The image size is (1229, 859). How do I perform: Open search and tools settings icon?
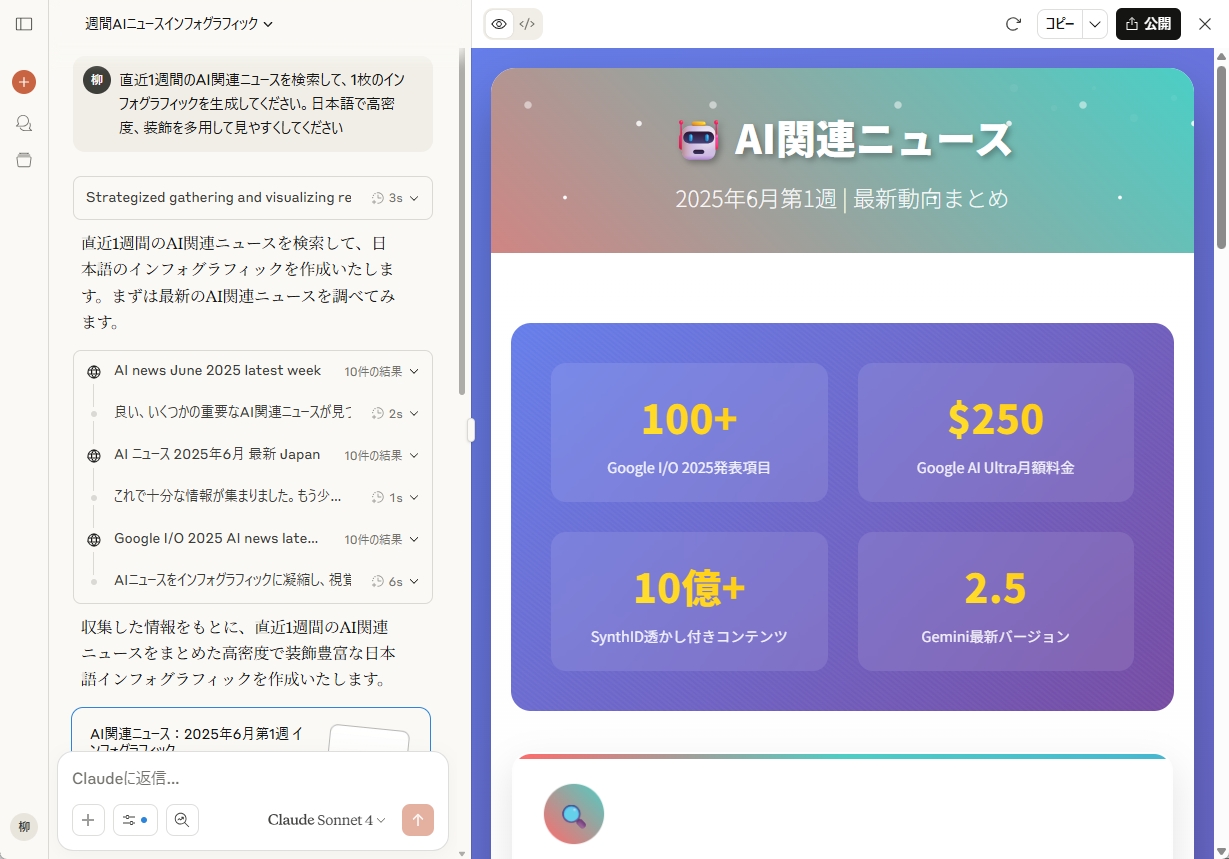135,820
